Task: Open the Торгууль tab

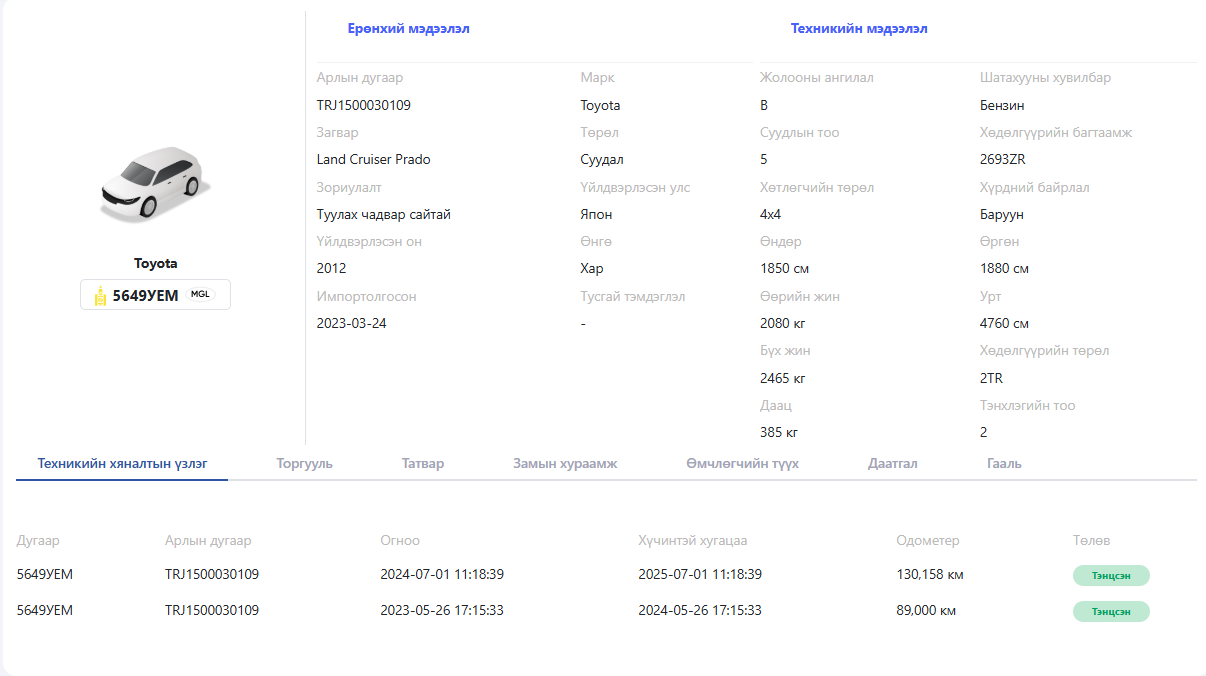Action: pos(305,464)
